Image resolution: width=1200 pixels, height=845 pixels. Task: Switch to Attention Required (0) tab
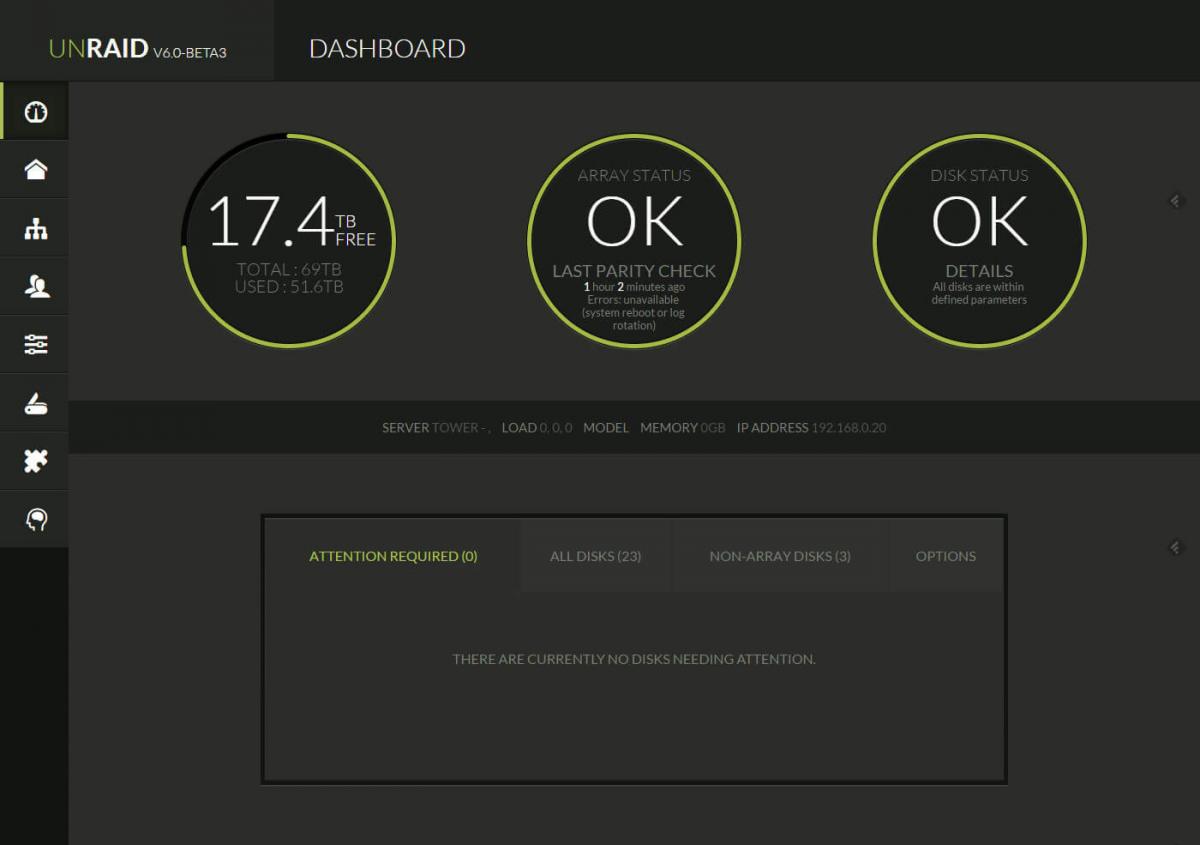click(393, 556)
